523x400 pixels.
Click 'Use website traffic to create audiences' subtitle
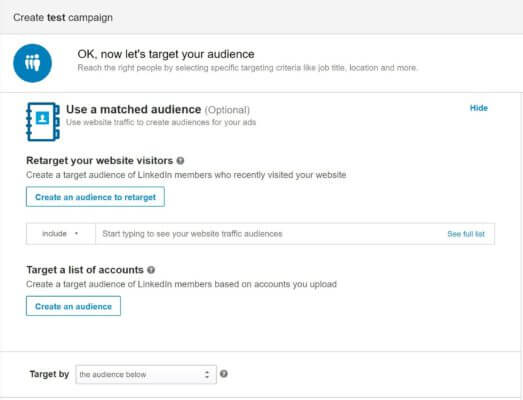[x=161, y=122]
